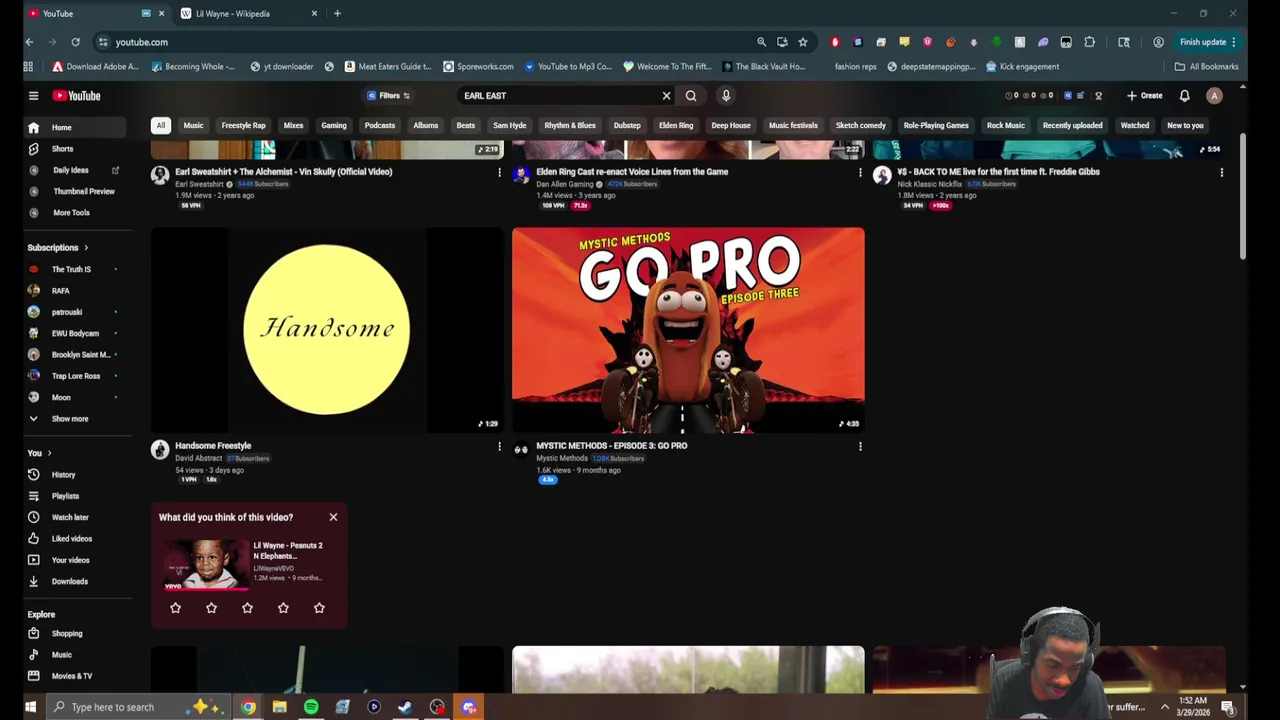Expand the Subscriptions section
The height and width of the screenshot is (720, 1280).
pos(58,247)
